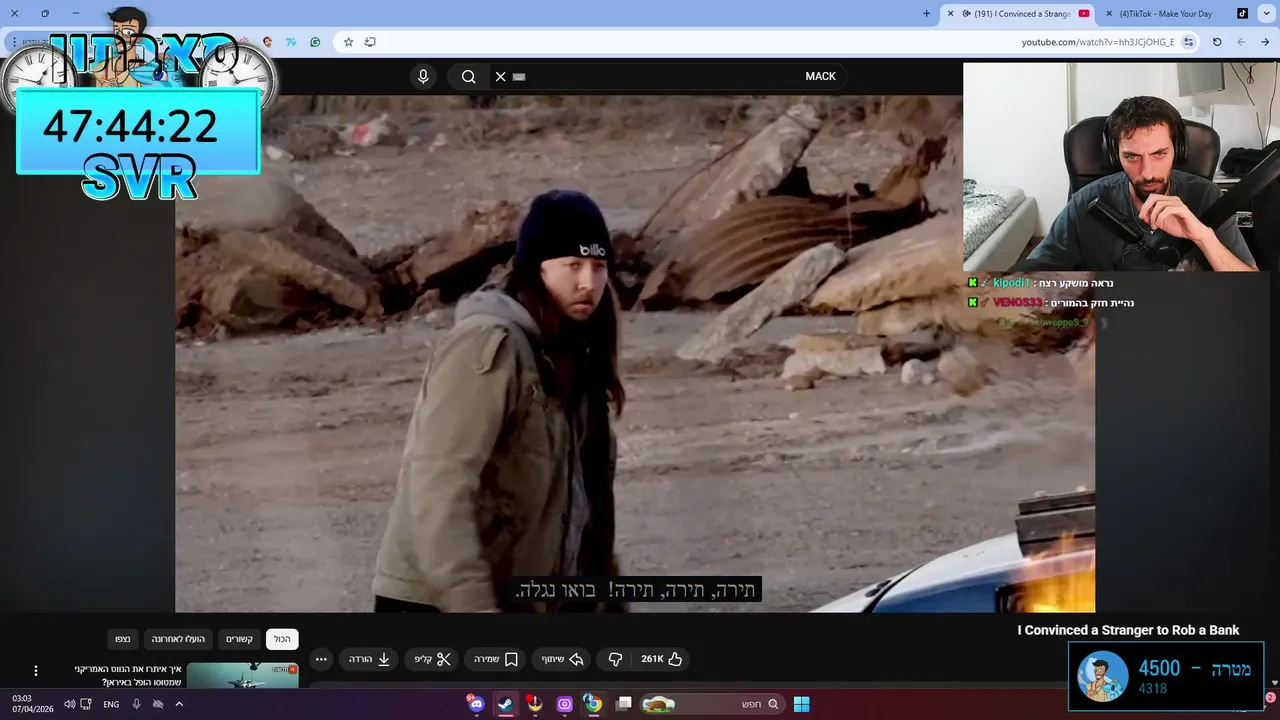Click the Clip (קליפ) scissors button
This screenshot has height=720, width=1280.
pyautogui.click(x=433, y=659)
